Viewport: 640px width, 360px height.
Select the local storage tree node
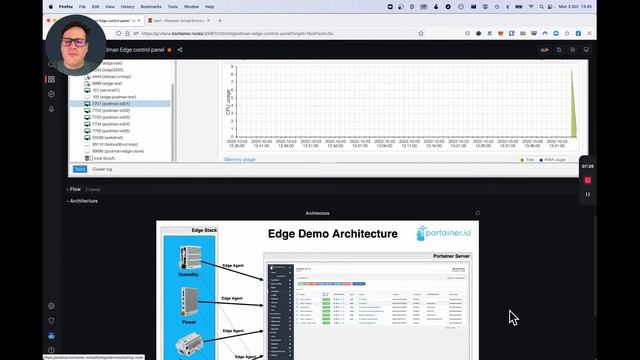pos(104,158)
